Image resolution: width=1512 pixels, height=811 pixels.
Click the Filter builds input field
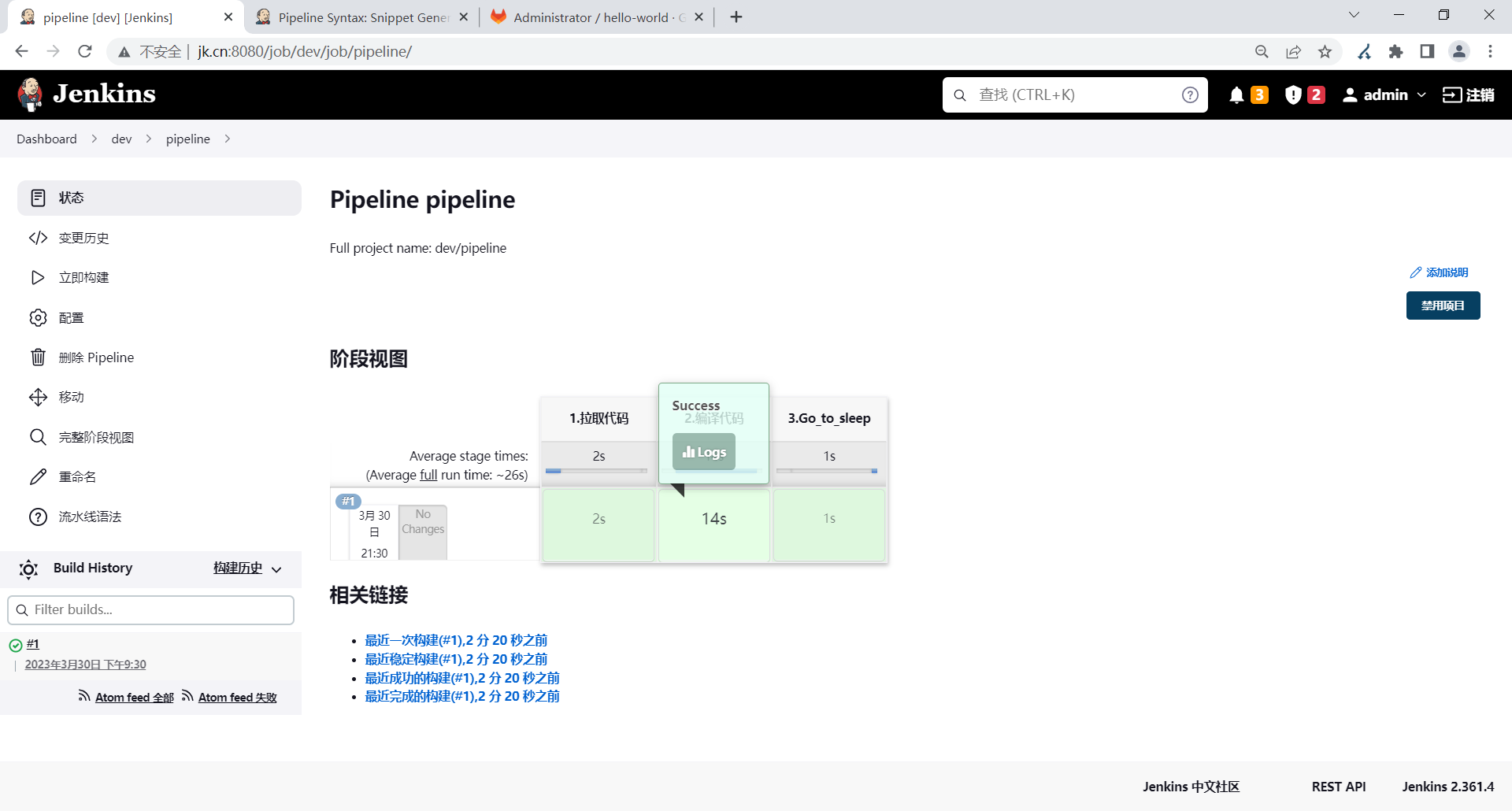click(x=150, y=610)
